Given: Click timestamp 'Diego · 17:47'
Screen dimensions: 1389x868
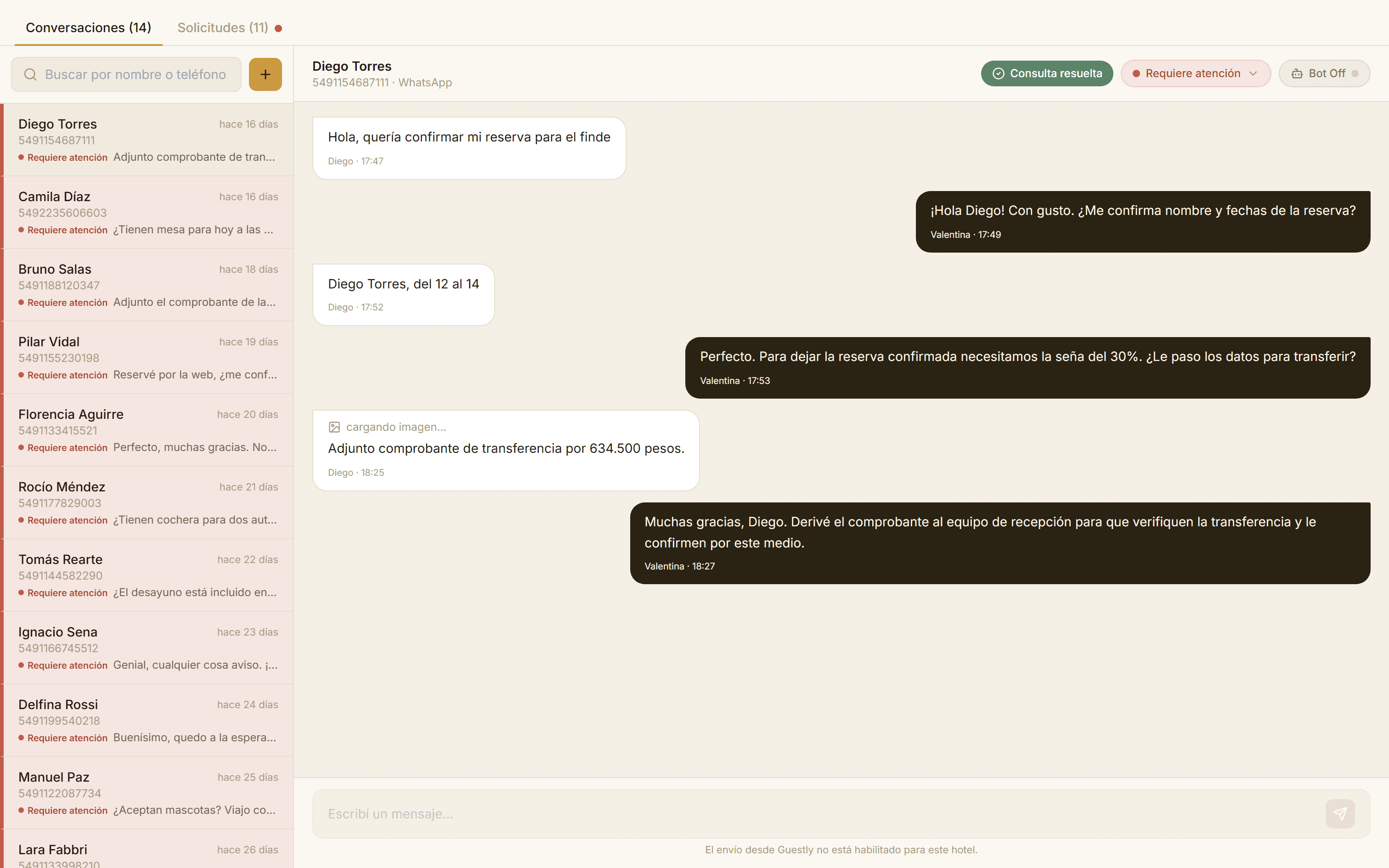Looking at the screenshot, I should 355,161.
